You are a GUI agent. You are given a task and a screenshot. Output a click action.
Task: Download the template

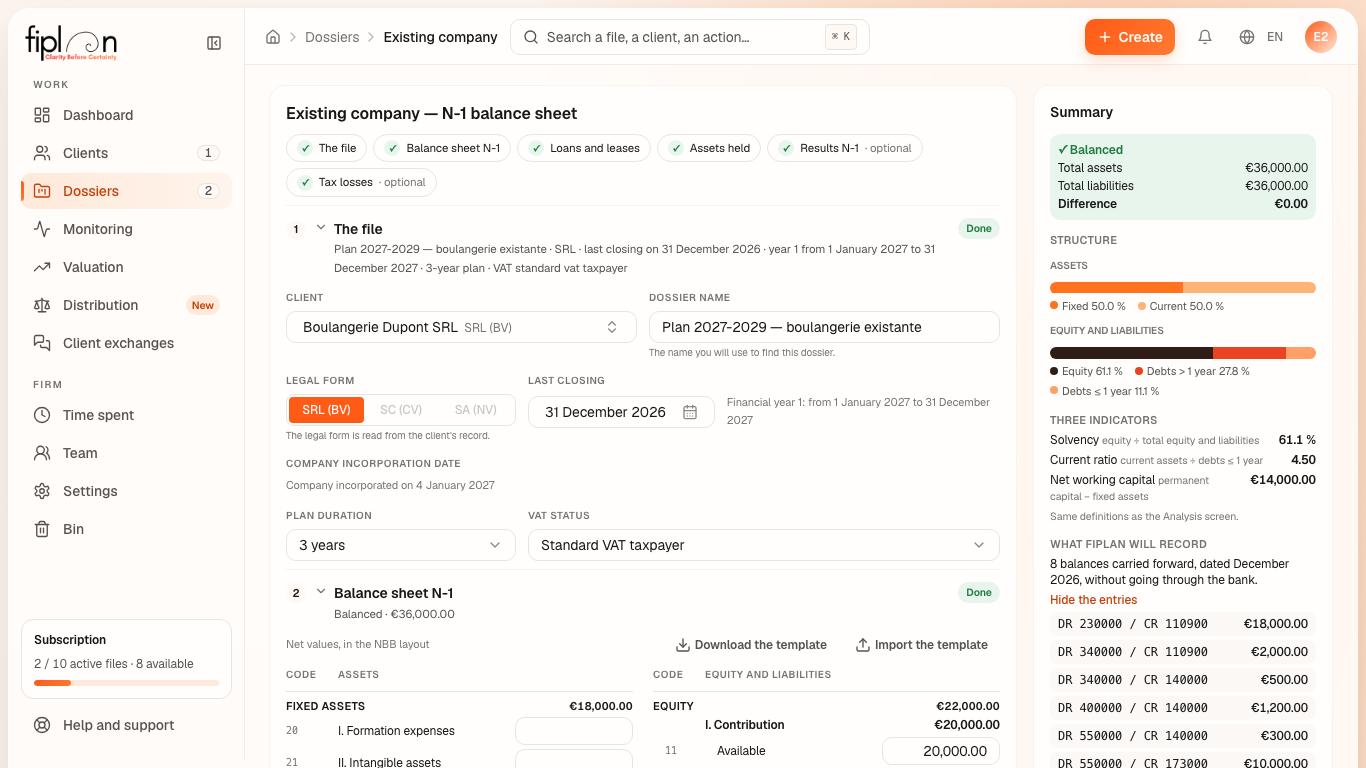pyautogui.click(x=752, y=645)
